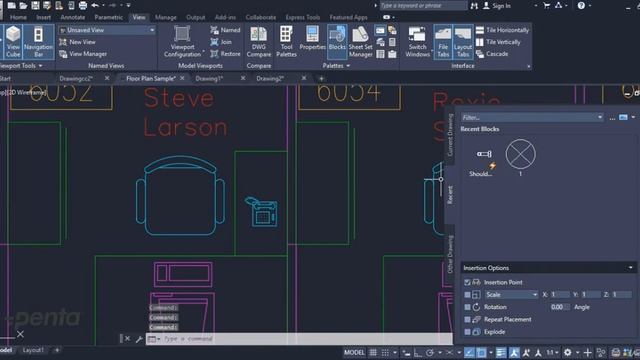
Task: Open the Properties palette
Action: [312, 38]
